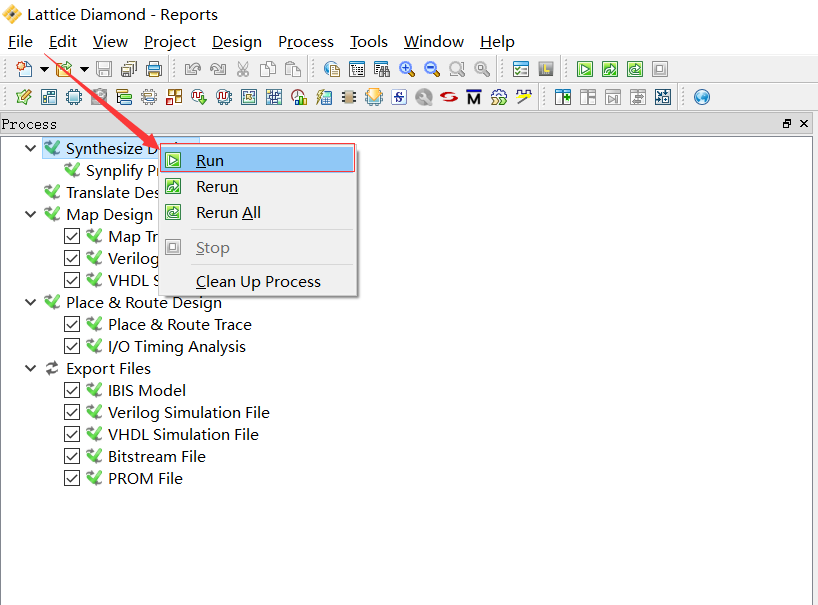The image size is (818, 605).
Task: Open the Design menu
Action: 237,42
